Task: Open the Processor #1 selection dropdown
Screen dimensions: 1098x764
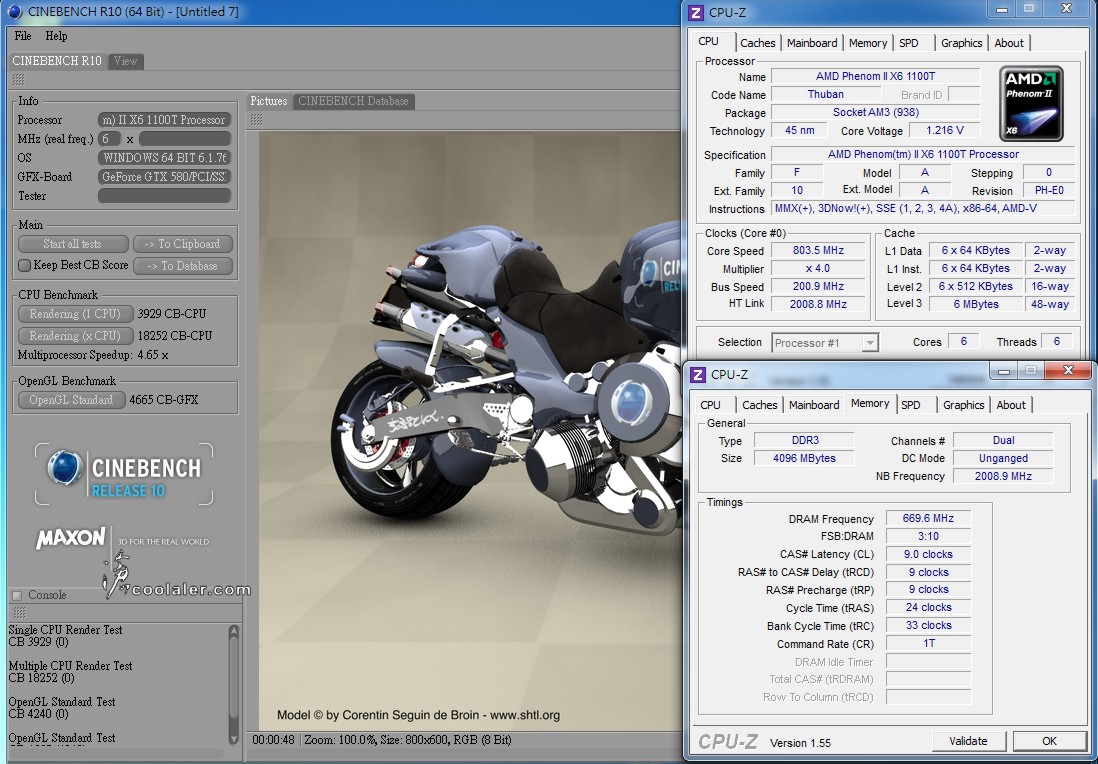Action: tap(825, 343)
